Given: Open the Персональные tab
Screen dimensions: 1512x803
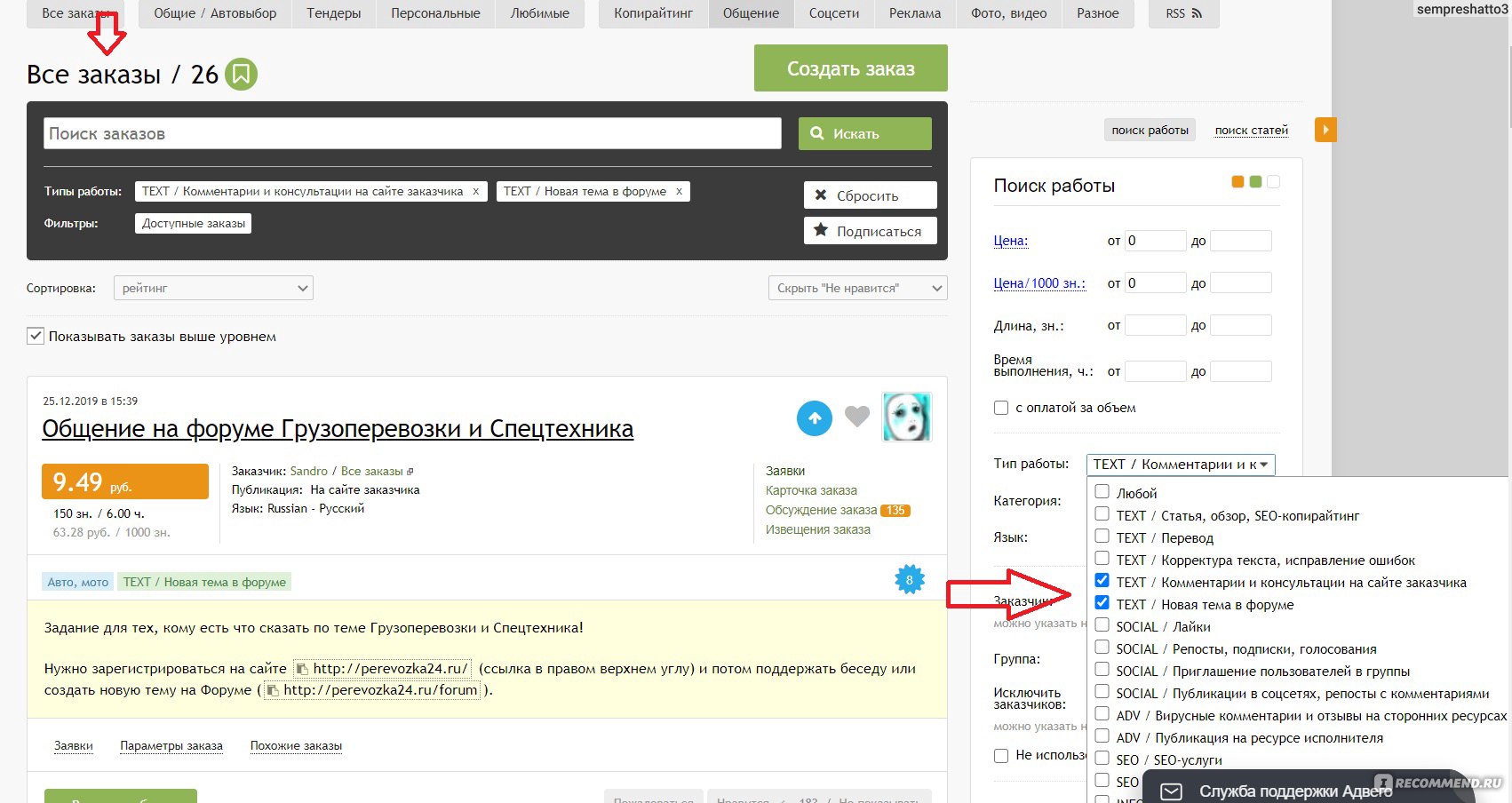Looking at the screenshot, I should click(x=435, y=13).
